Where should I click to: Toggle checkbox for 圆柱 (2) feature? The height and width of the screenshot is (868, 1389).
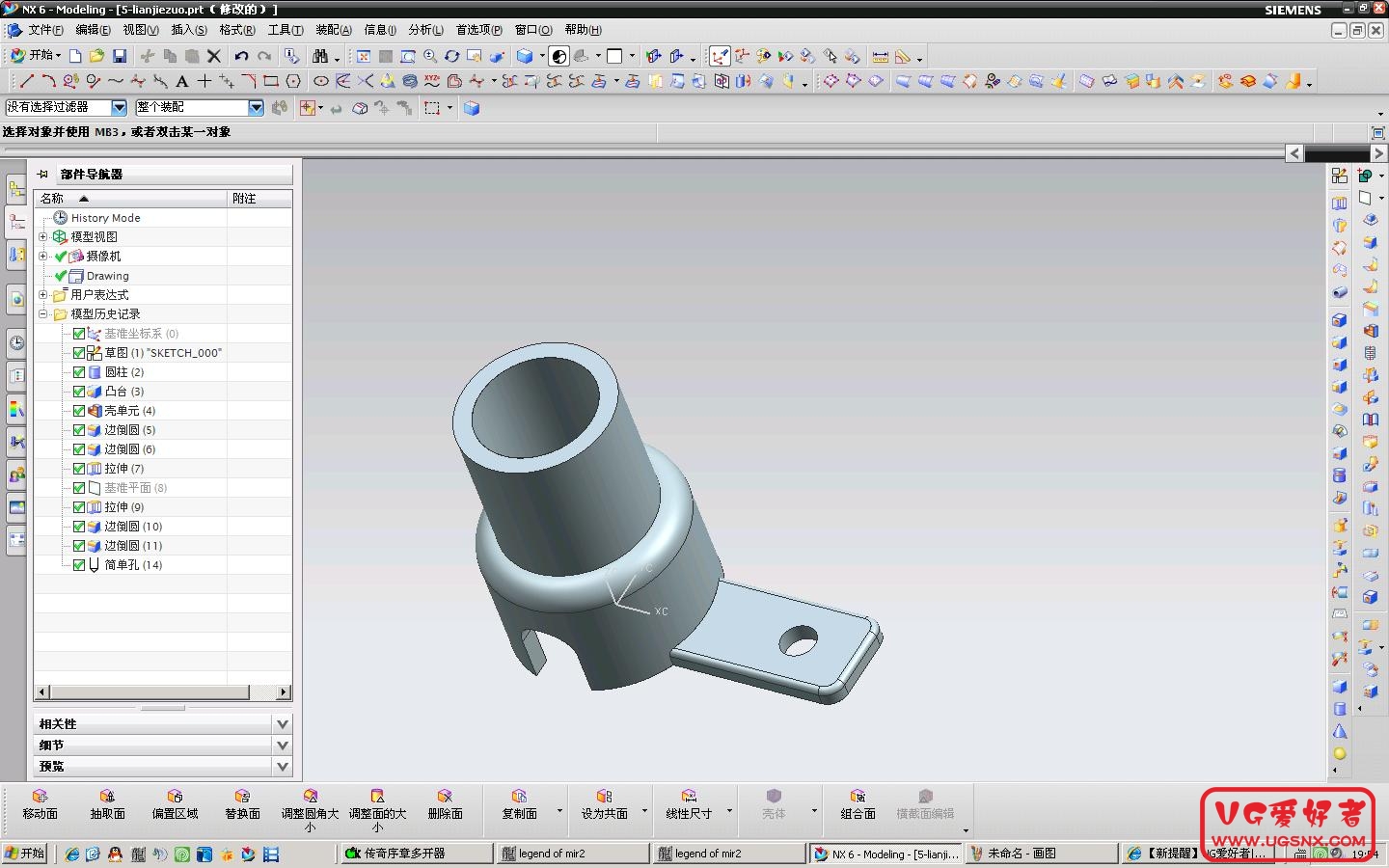[x=79, y=372]
